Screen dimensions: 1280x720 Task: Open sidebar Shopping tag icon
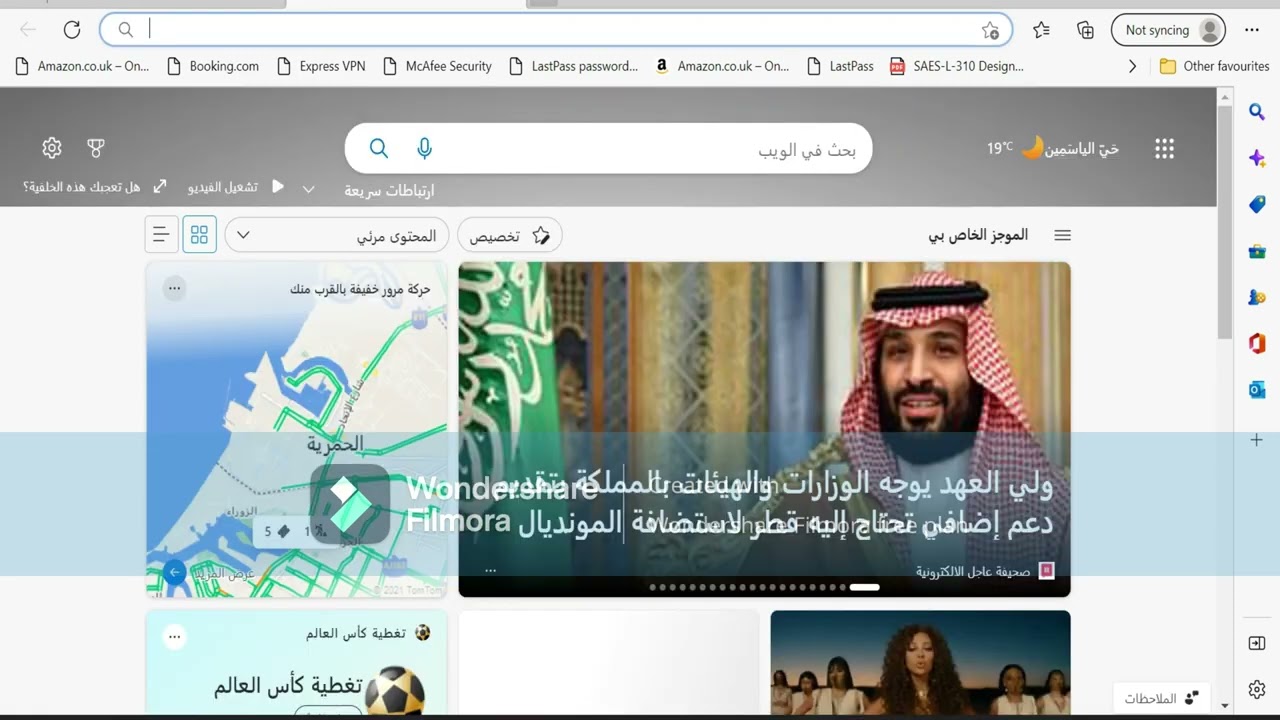1257,205
